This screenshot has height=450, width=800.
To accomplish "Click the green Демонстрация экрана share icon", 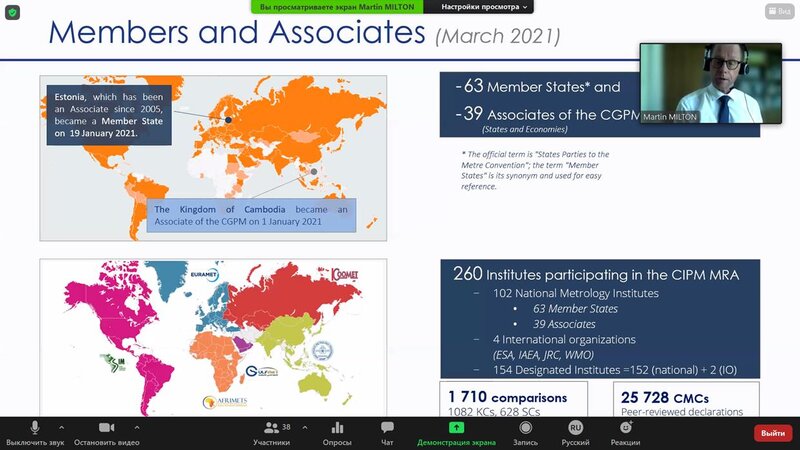I will pos(455,432).
